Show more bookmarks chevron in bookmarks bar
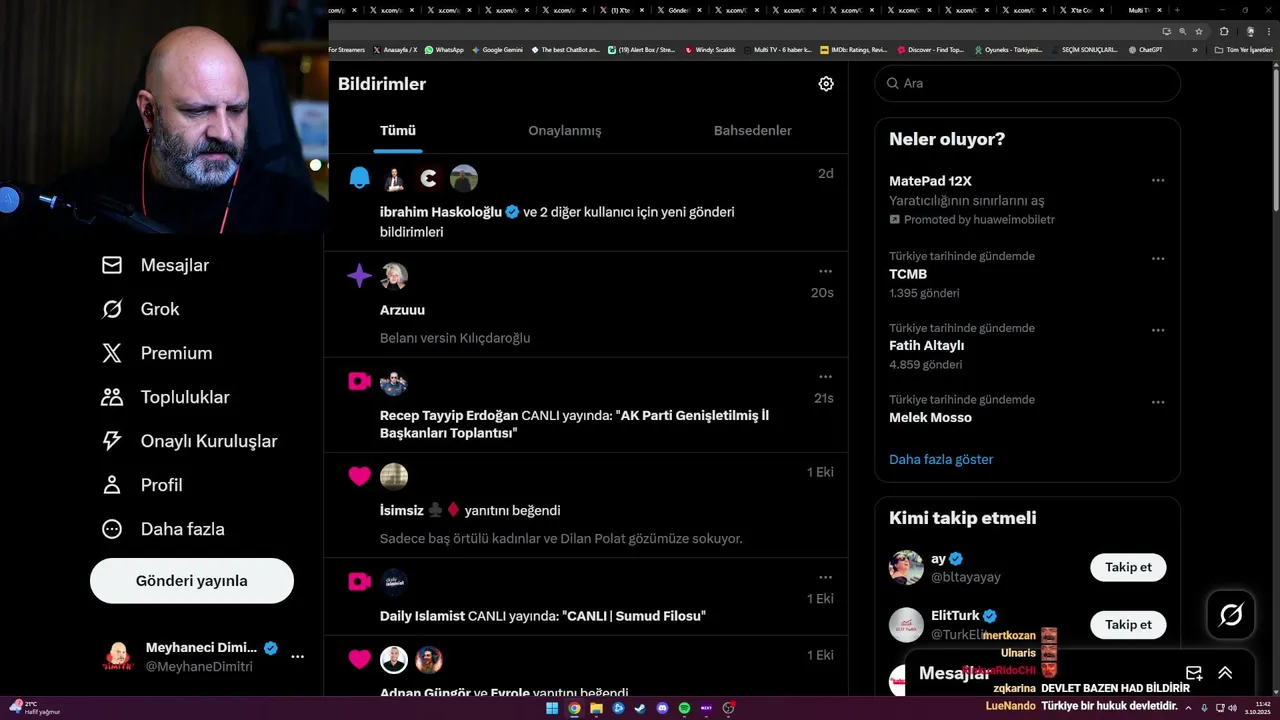Viewport: 1280px width, 720px height. point(1194,50)
